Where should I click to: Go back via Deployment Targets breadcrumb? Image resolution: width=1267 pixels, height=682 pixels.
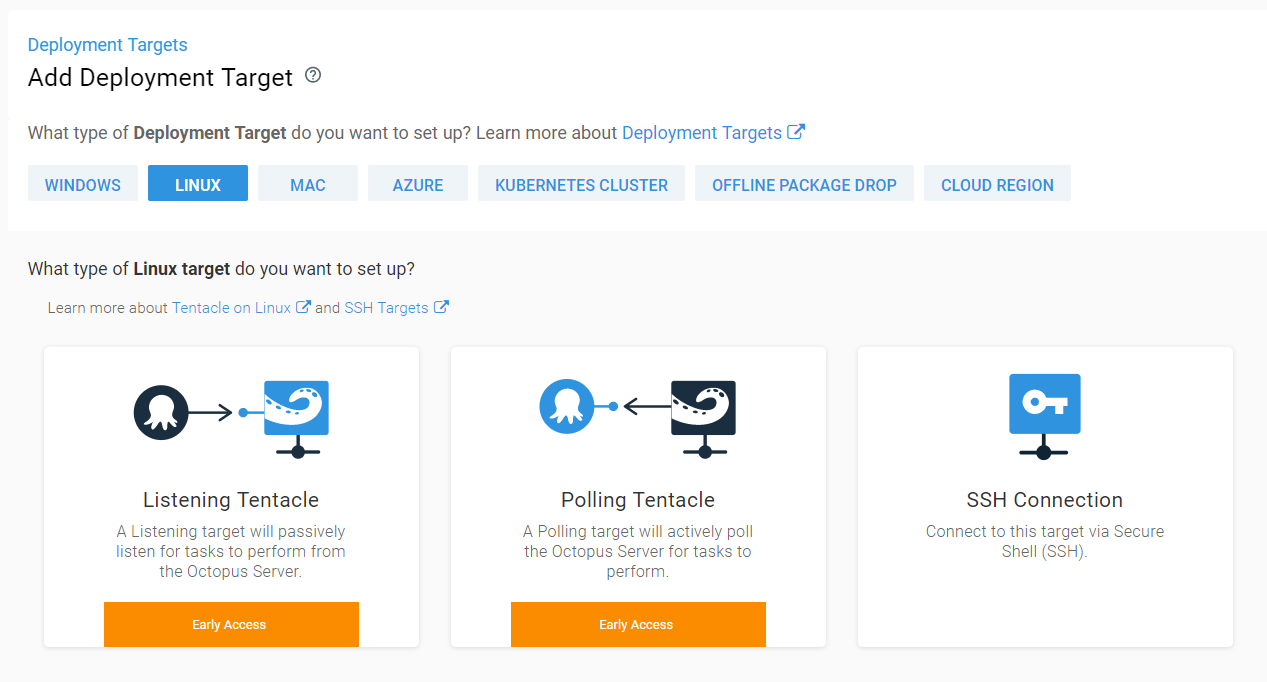click(108, 45)
